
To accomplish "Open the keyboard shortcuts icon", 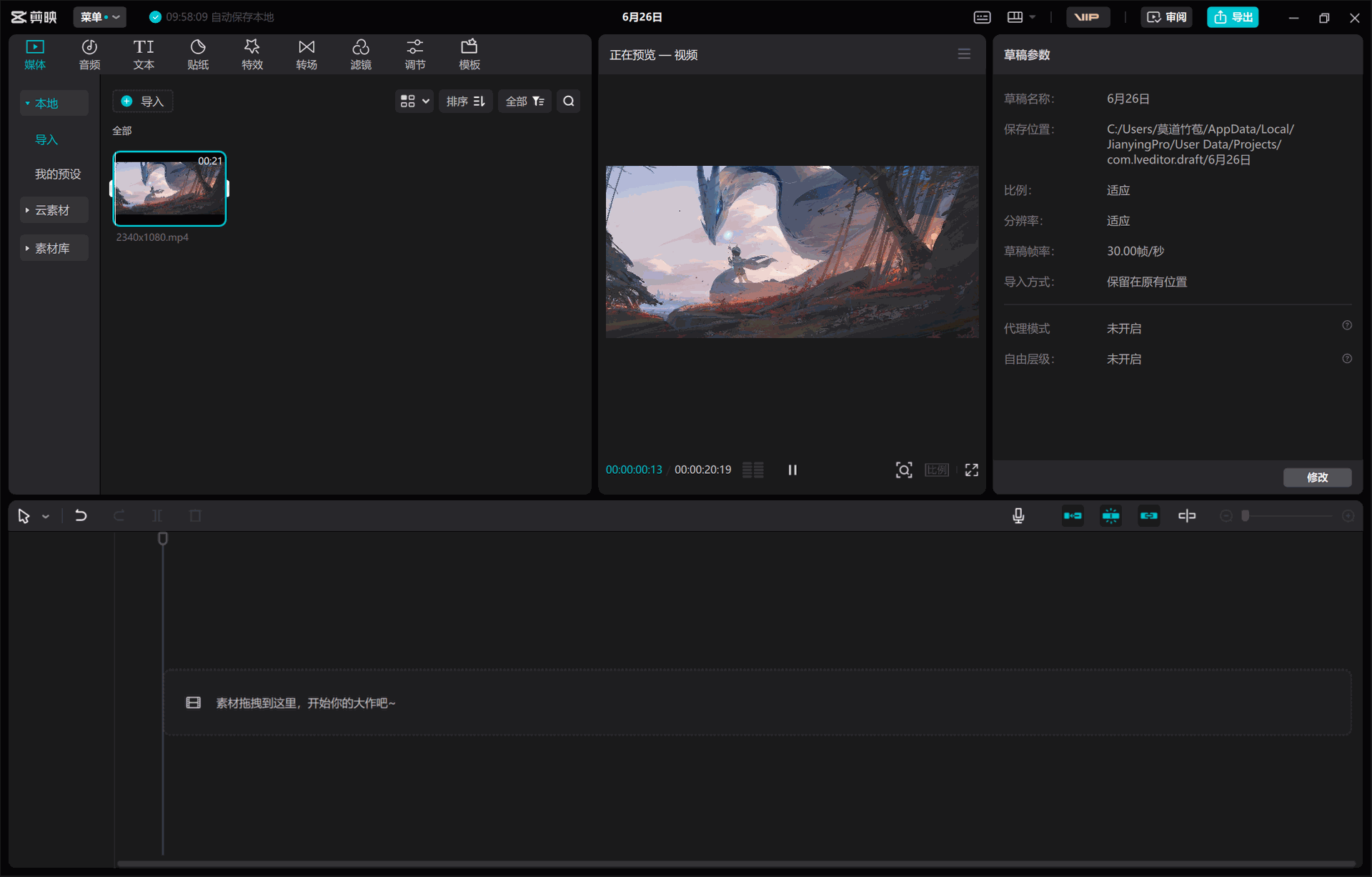I will 982,17.
